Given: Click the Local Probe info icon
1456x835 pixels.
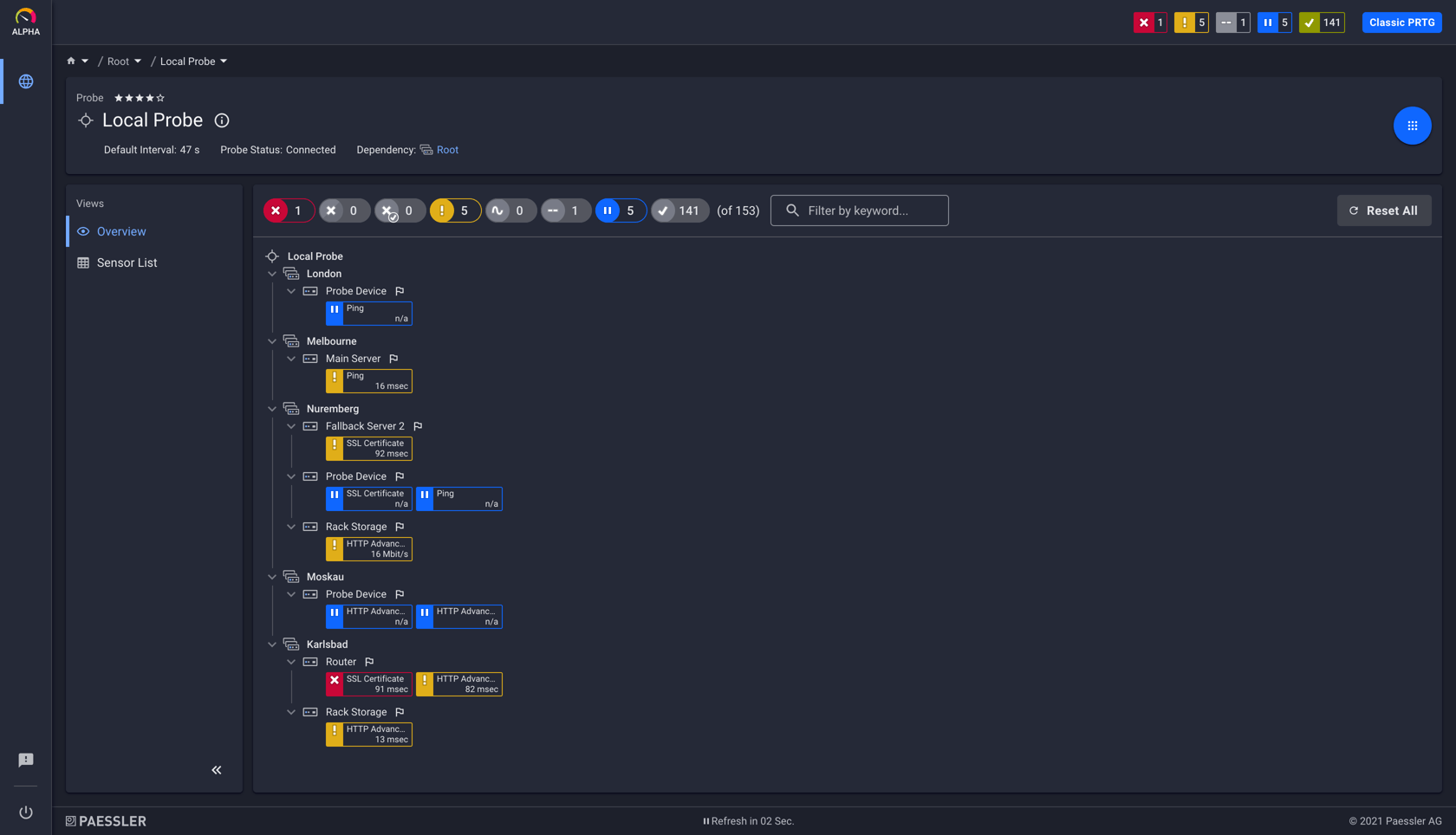Looking at the screenshot, I should (x=222, y=120).
